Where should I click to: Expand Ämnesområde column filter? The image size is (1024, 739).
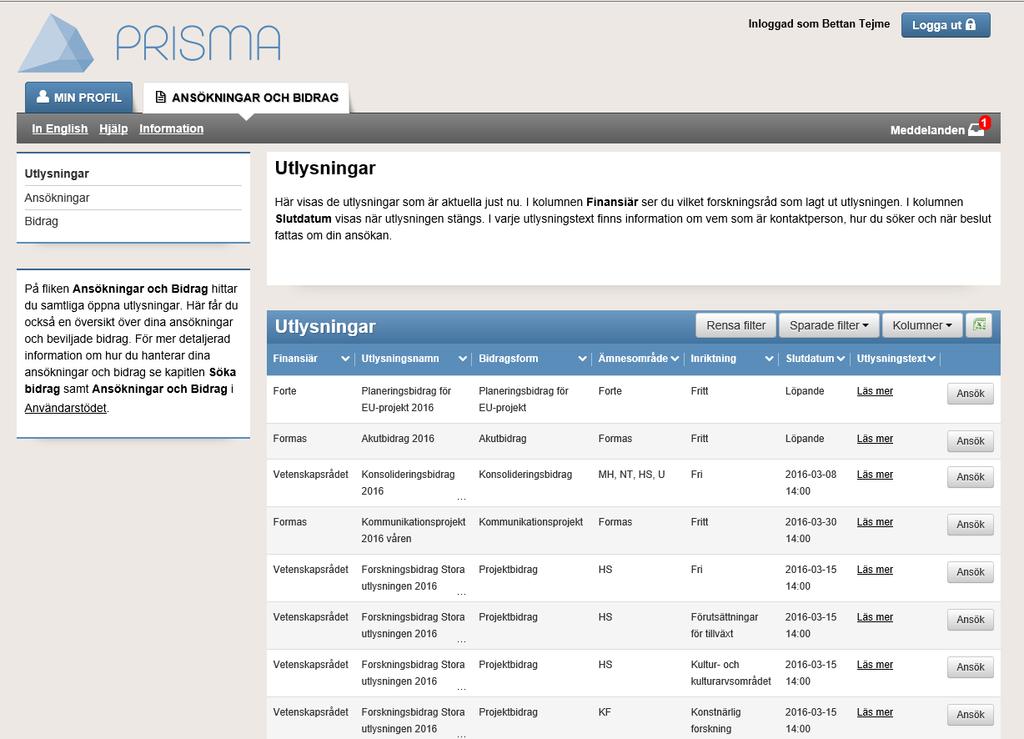point(675,358)
